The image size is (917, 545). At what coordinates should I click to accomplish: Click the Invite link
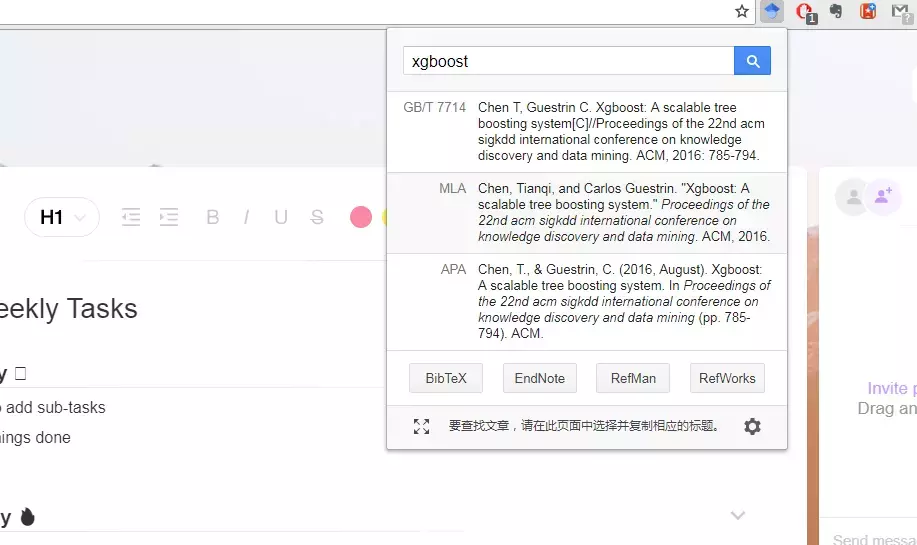891,388
